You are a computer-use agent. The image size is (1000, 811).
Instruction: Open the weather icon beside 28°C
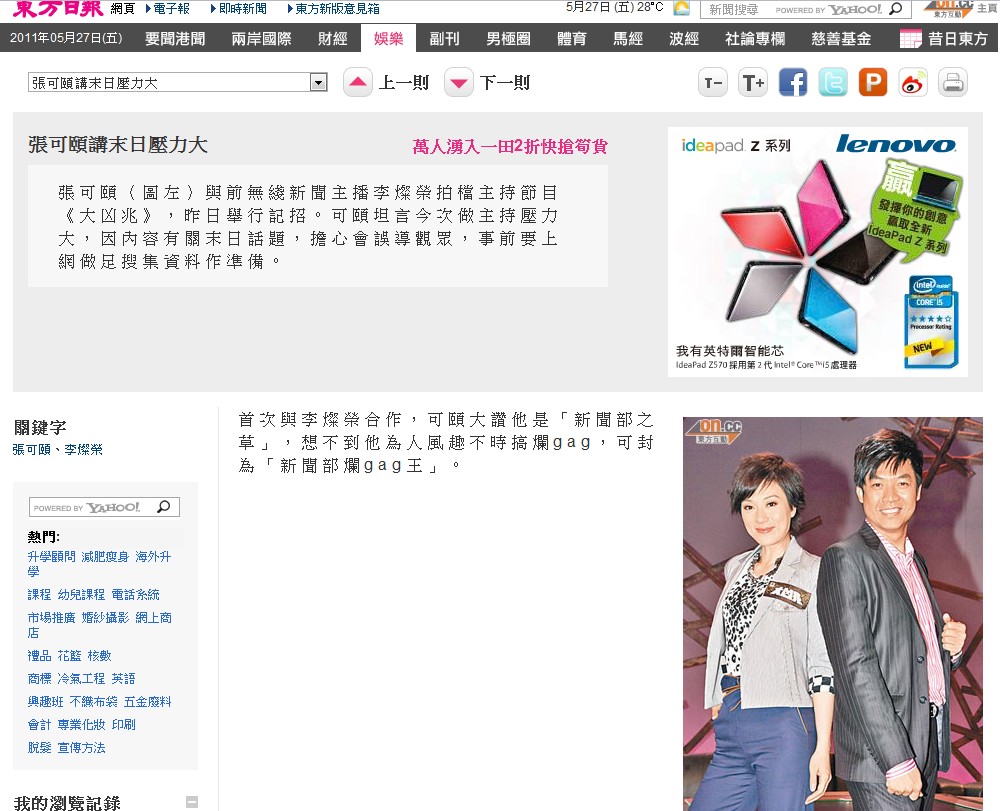click(682, 8)
